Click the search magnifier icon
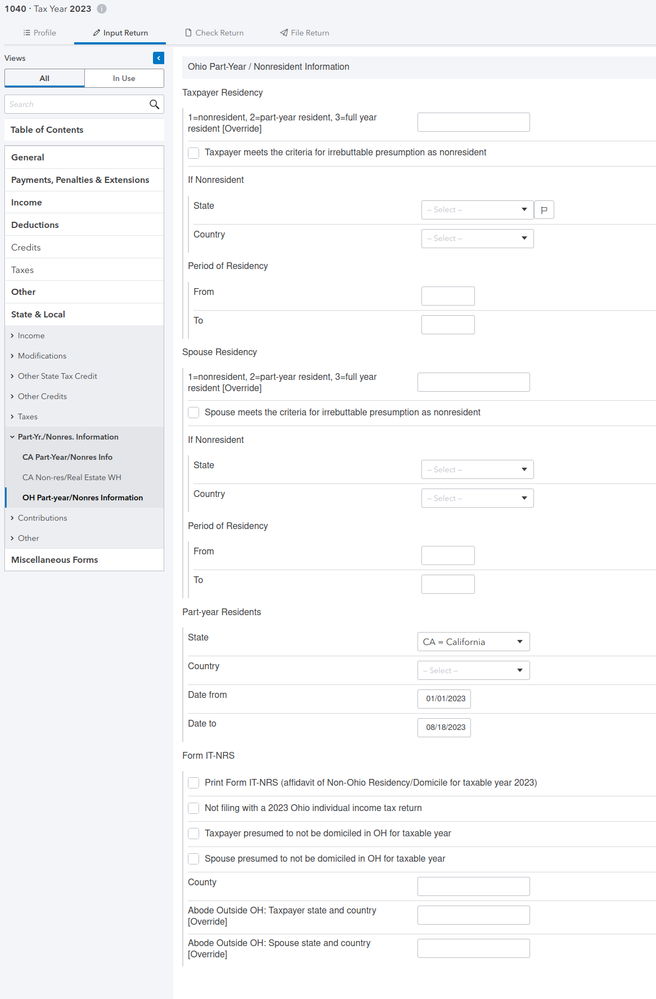 coord(154,104)
